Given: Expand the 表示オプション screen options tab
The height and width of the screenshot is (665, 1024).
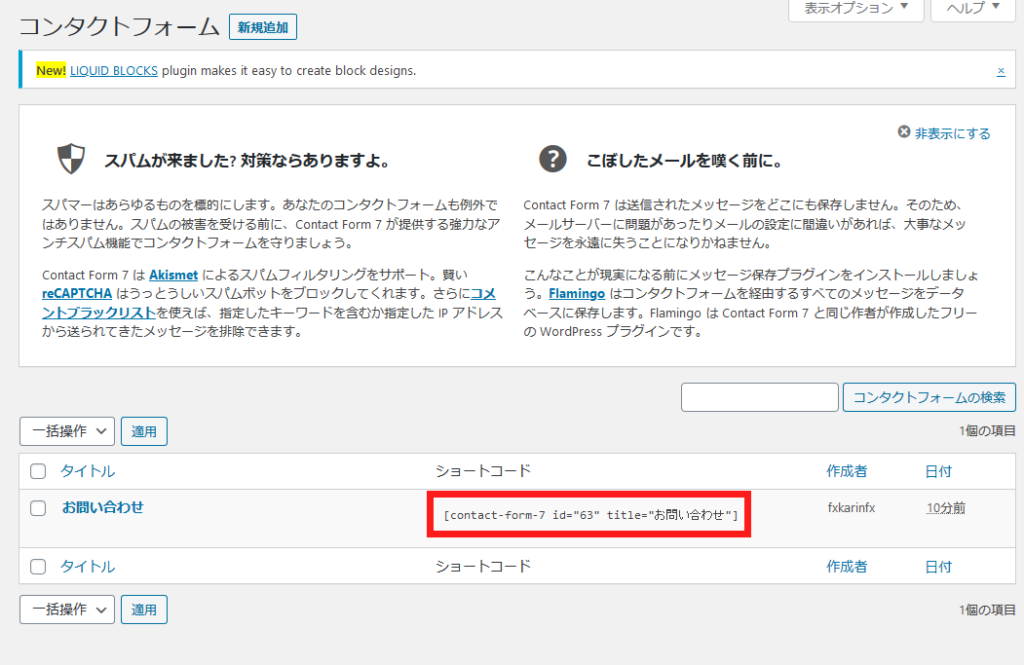Looking at the screenshot, I should coord(856,9).
